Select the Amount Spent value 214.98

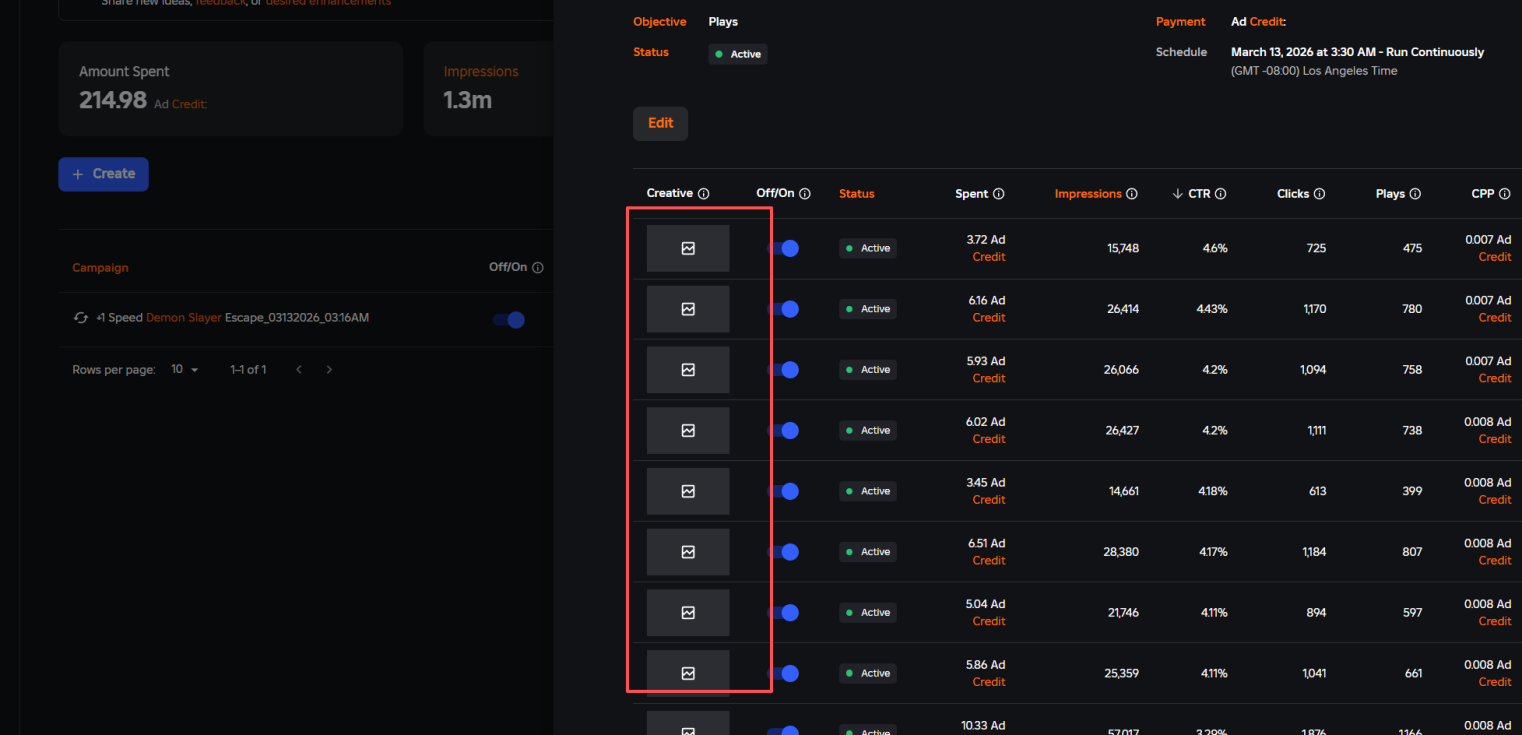click(113, 100)
